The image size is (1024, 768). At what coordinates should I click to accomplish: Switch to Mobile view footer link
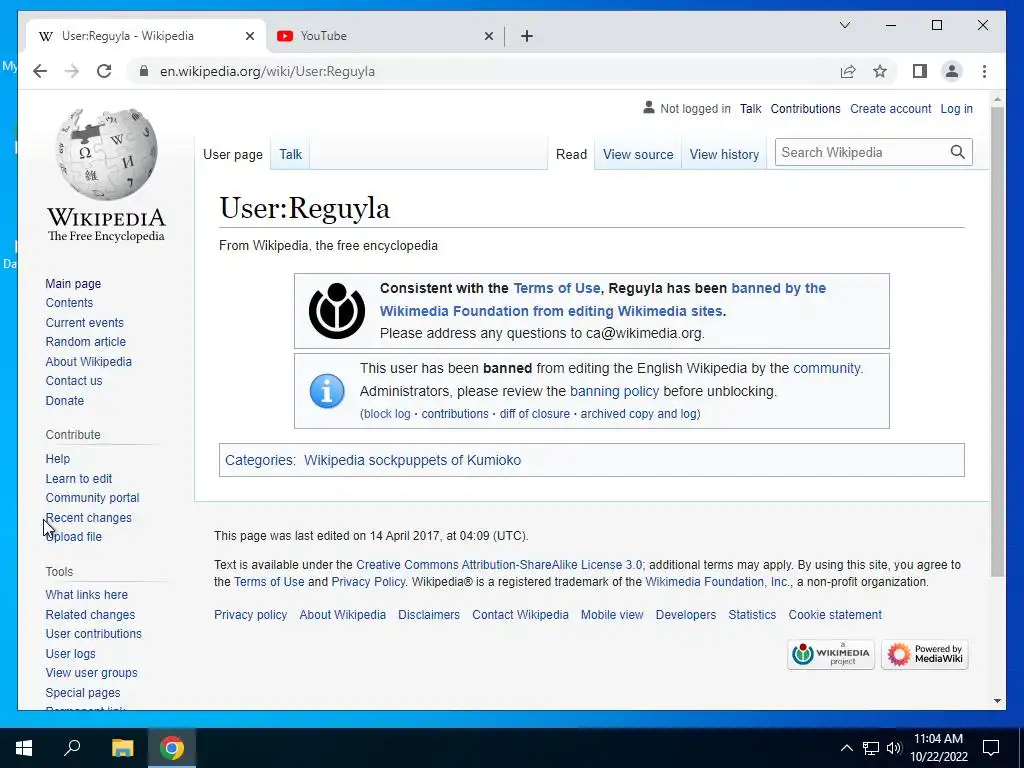point(612,615)
